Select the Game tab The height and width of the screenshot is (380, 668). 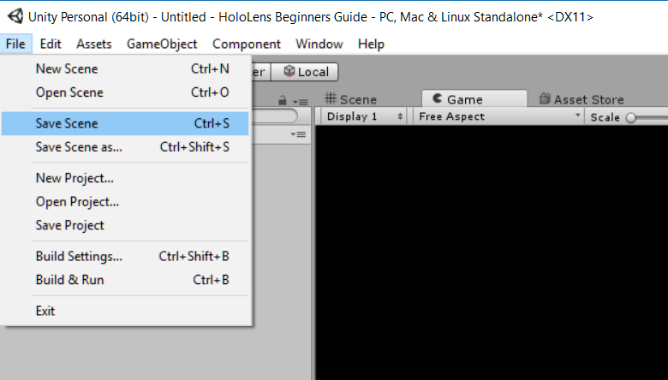click(x=474, y=99)
